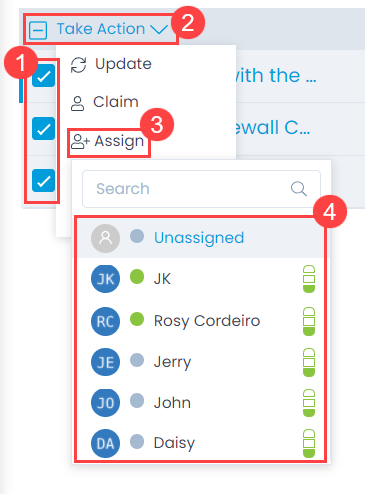
Task: Assign tickets to Jerry
Action: 201,362
